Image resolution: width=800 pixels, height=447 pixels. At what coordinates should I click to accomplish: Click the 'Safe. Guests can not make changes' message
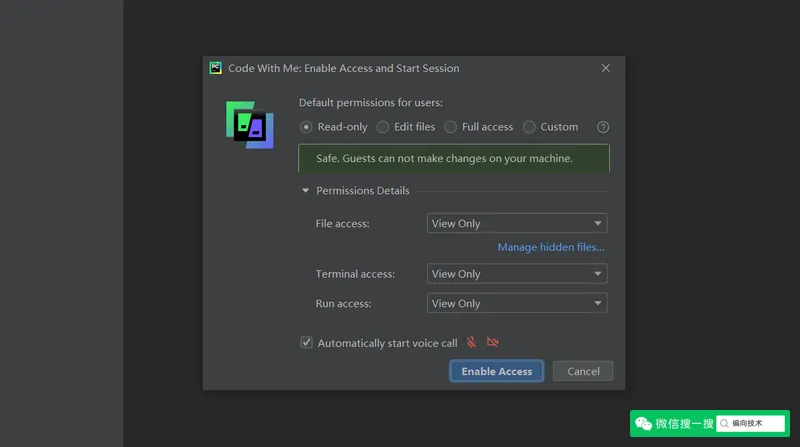[x=444, y=159]
